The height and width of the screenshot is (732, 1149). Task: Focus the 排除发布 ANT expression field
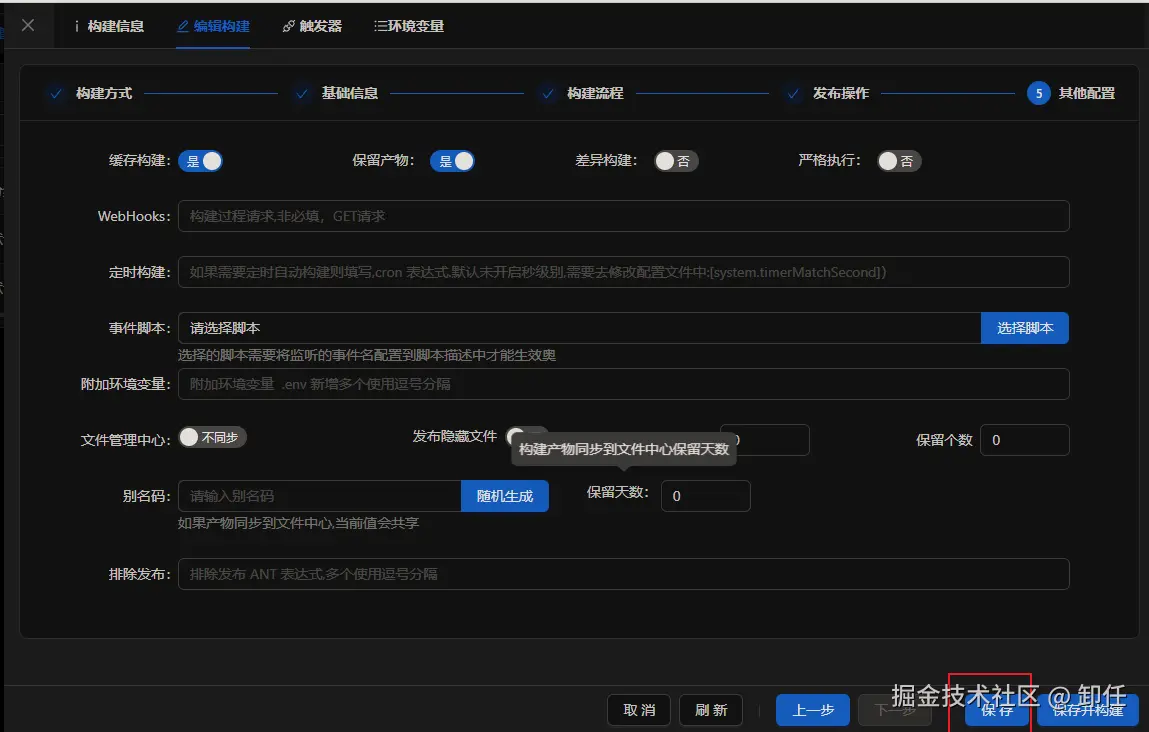[624, 574]
